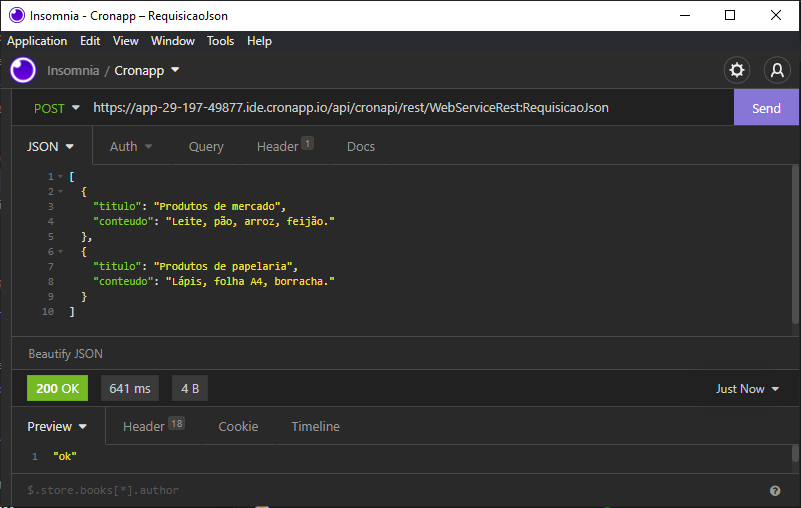Open the Auth tab dropdown

tap(131, 147)
